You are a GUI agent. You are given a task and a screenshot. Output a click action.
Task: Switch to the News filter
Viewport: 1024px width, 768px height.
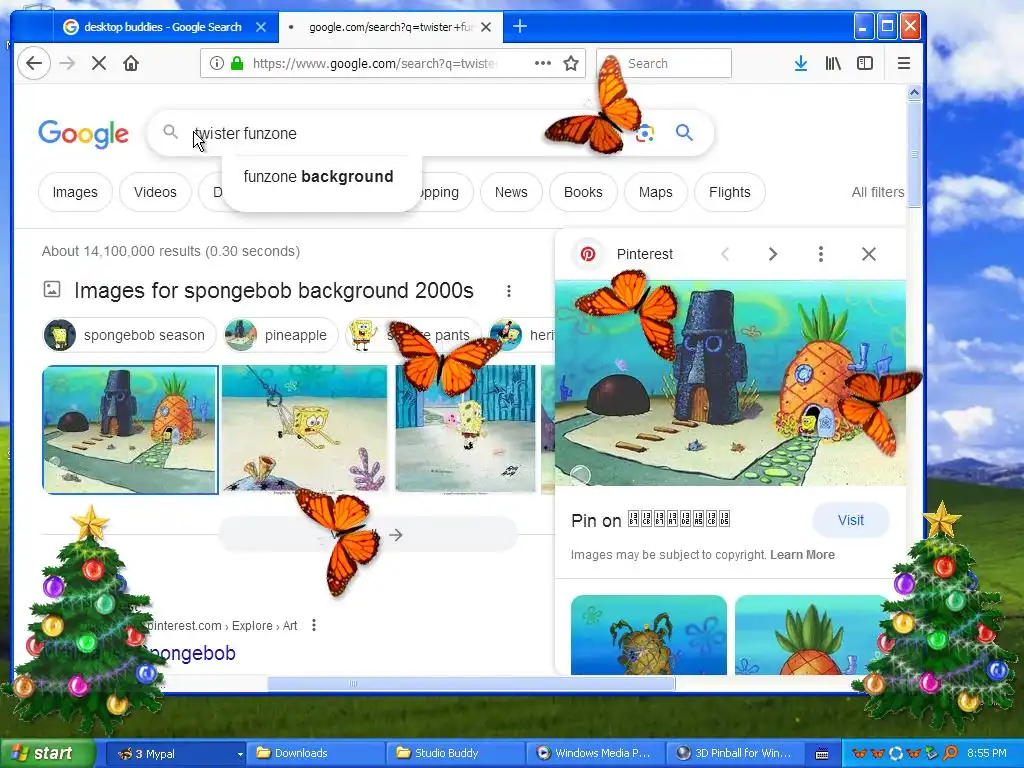pos(511,192)
